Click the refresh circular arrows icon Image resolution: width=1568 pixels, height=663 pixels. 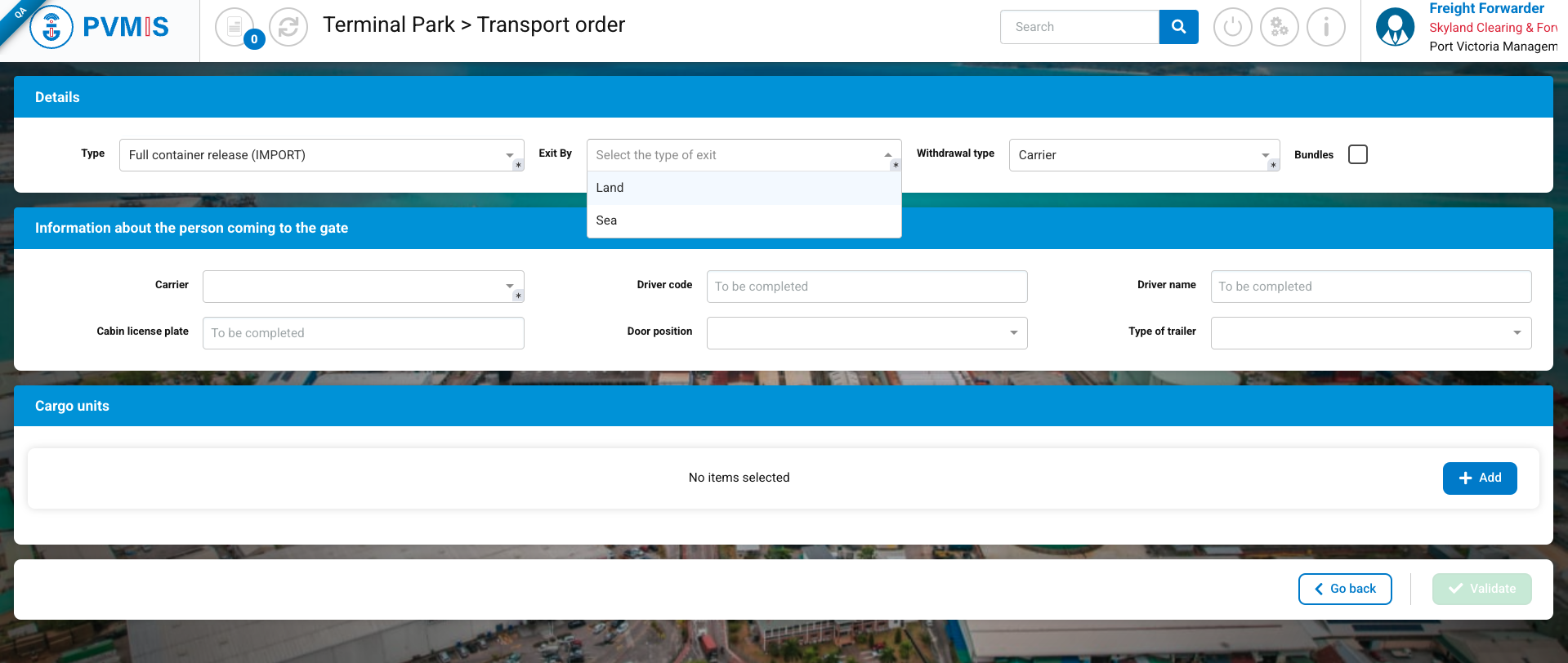pos(288,27)
